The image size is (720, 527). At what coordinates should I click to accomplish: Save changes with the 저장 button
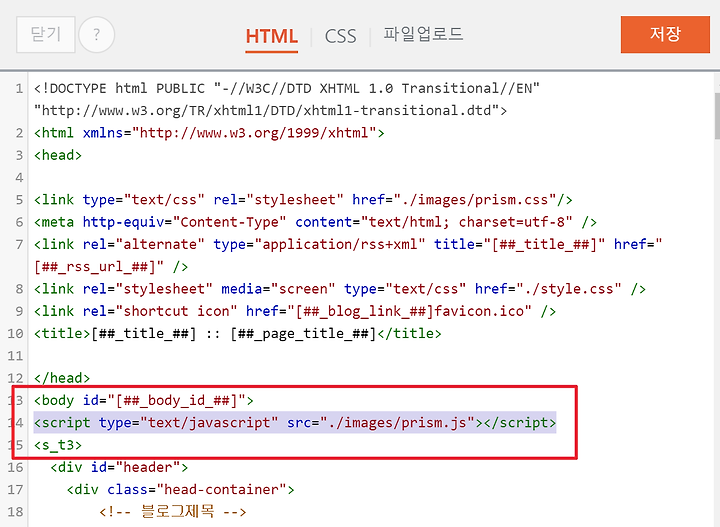(665, 34)
